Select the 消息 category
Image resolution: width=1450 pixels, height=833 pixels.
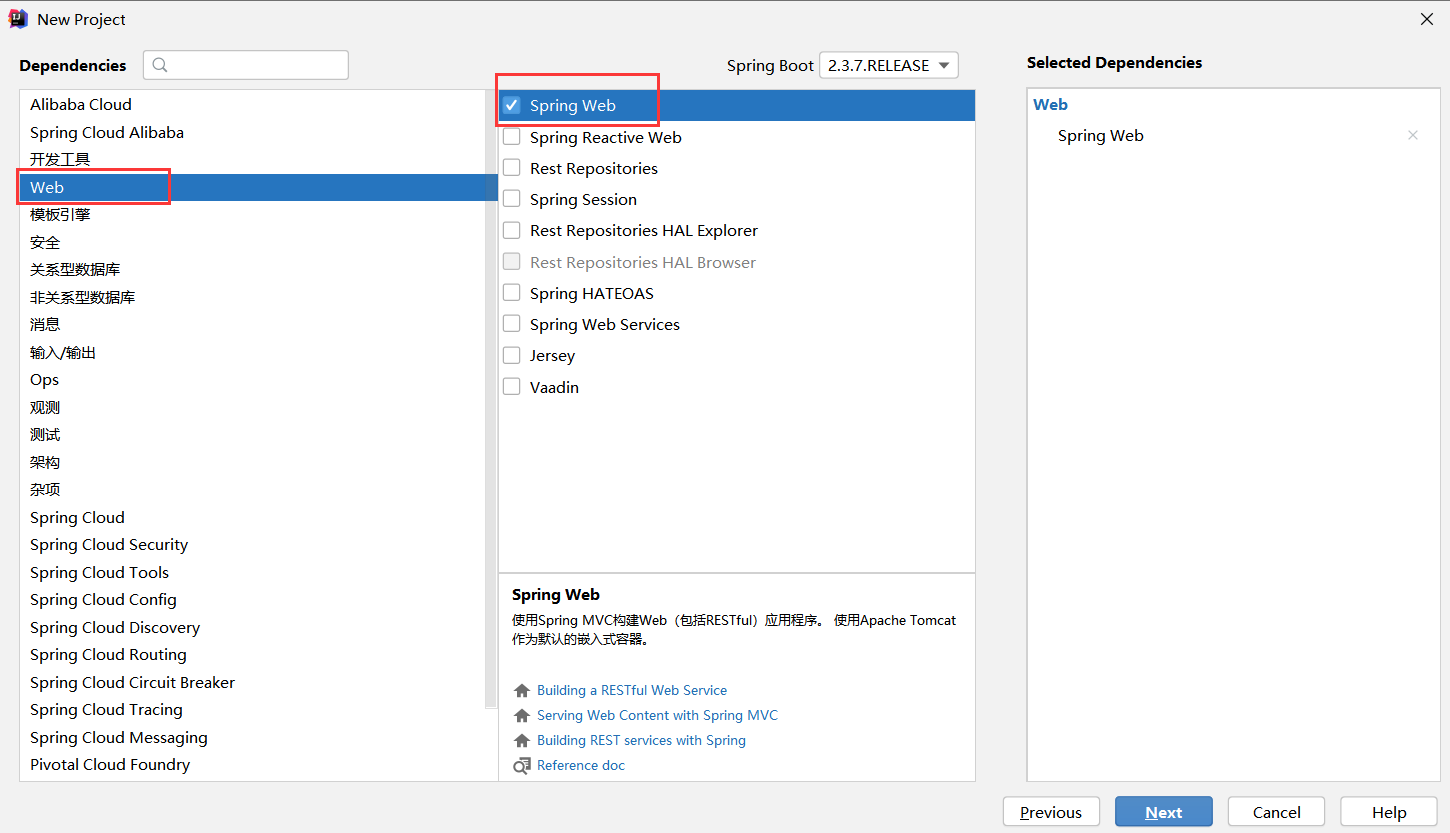tap(252, 324)
